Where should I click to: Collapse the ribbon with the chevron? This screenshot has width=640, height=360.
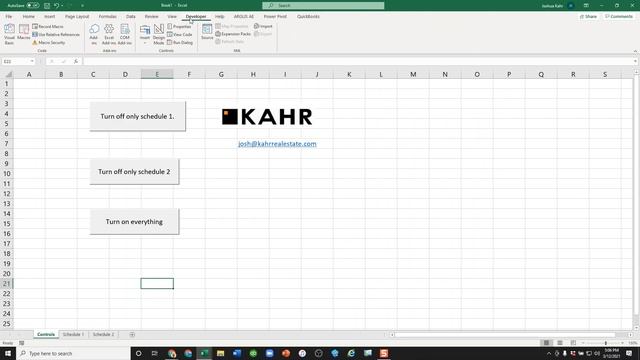(635, 51)
